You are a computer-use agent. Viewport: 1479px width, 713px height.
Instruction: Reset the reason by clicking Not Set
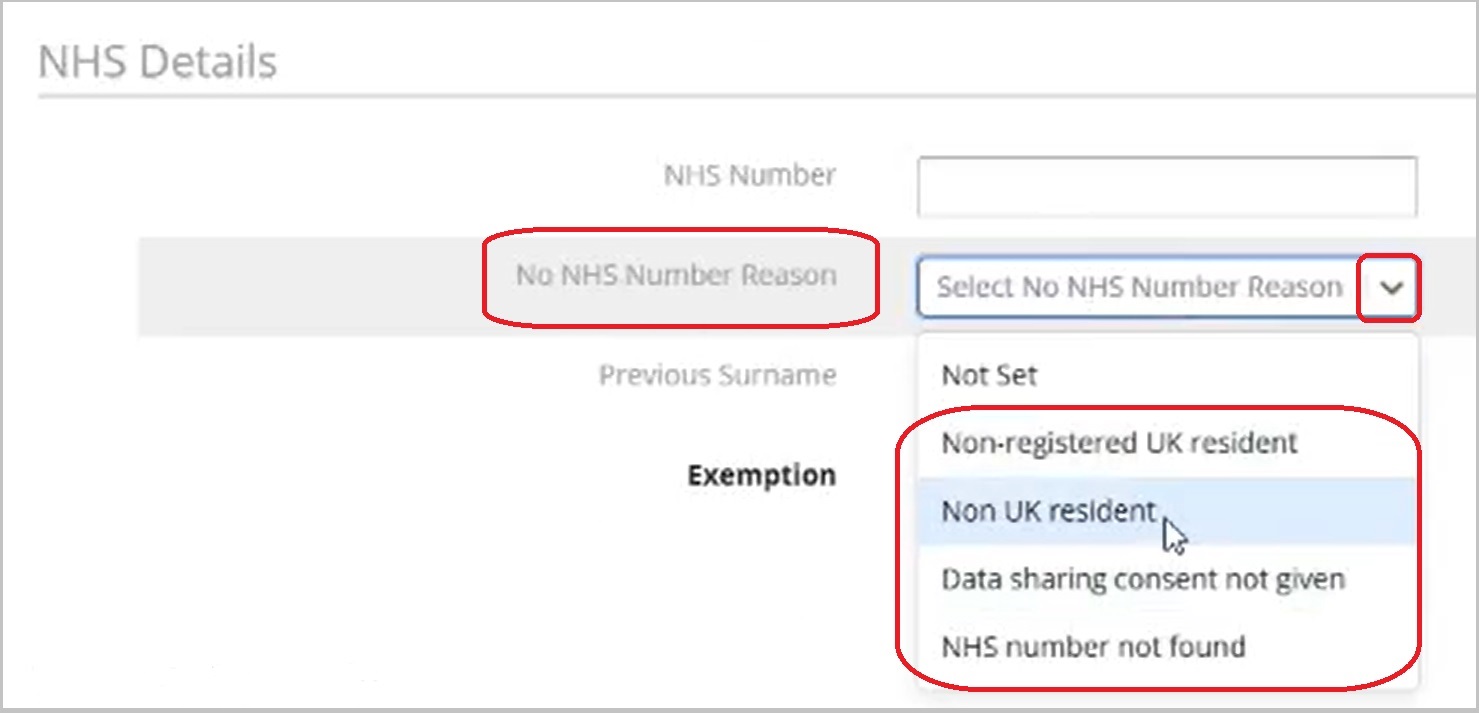989,376
